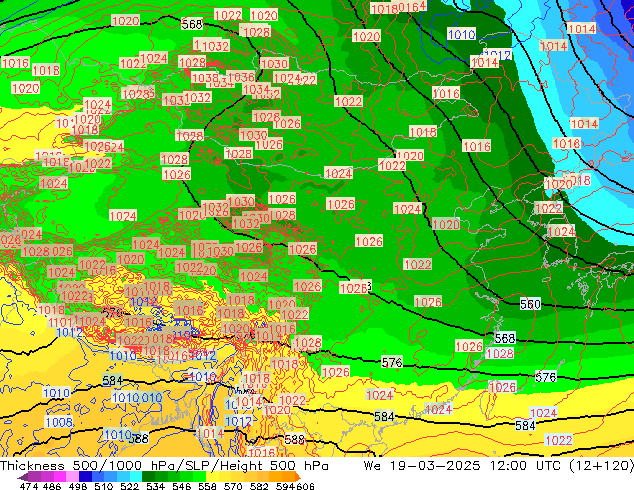This screenshot has width=634, height=490.
Task: Select the 1038 pressure label
Action: [204, 77]
